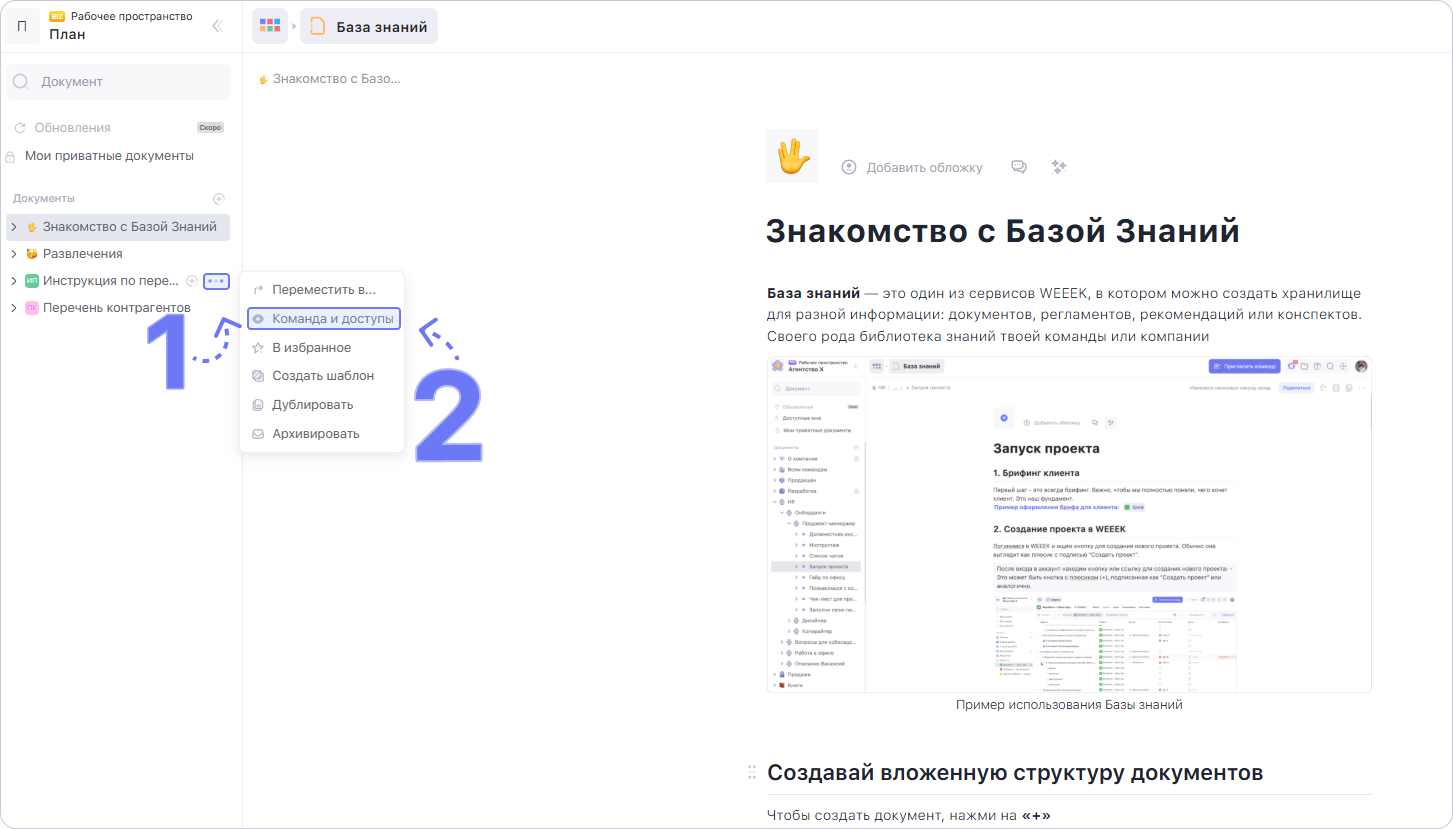Screen dimensions: 1453x829
Task: Collapse the sidebar with the double chevron icon
Action: 218,26
